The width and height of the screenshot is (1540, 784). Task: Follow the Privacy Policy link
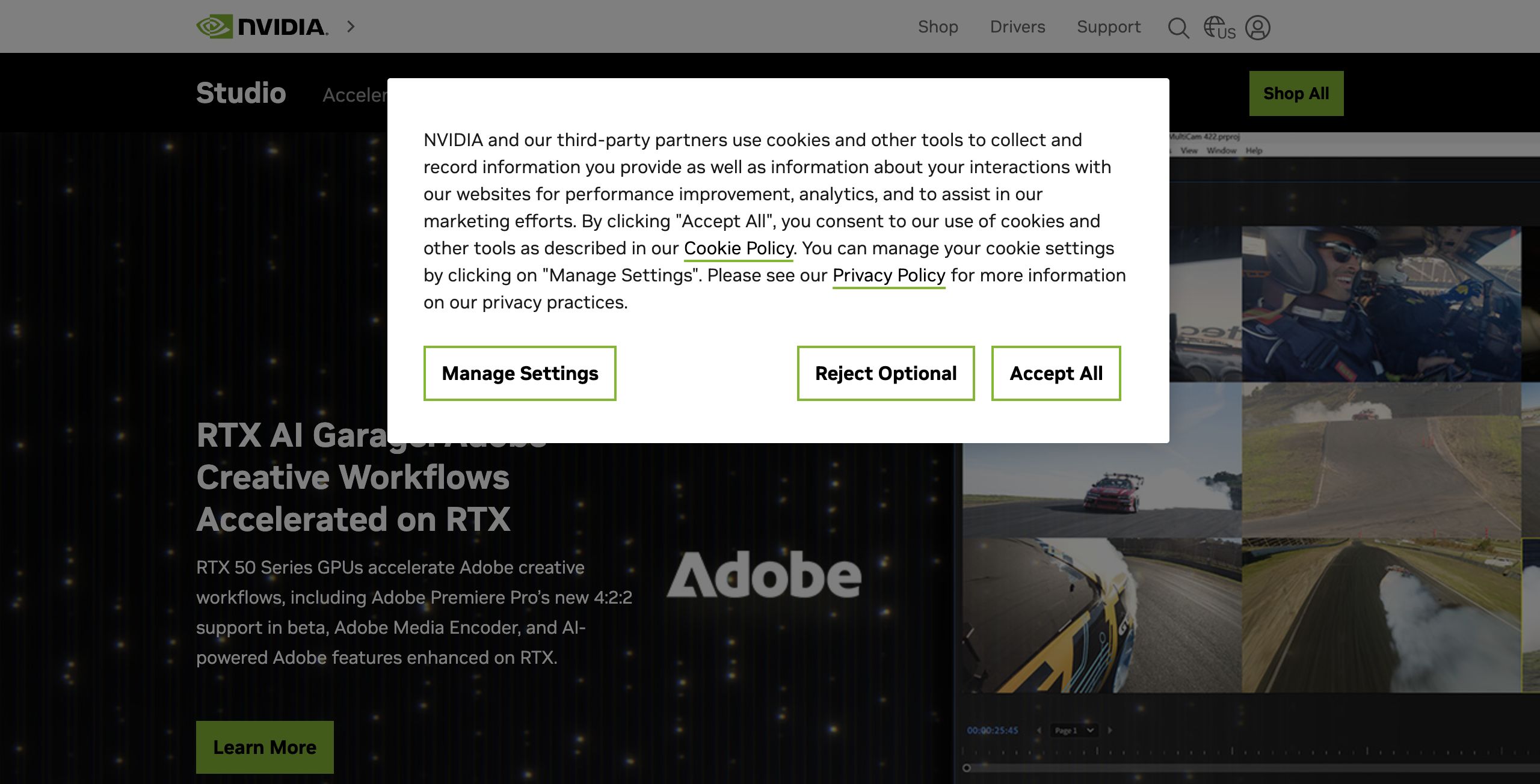coord(889,275)
